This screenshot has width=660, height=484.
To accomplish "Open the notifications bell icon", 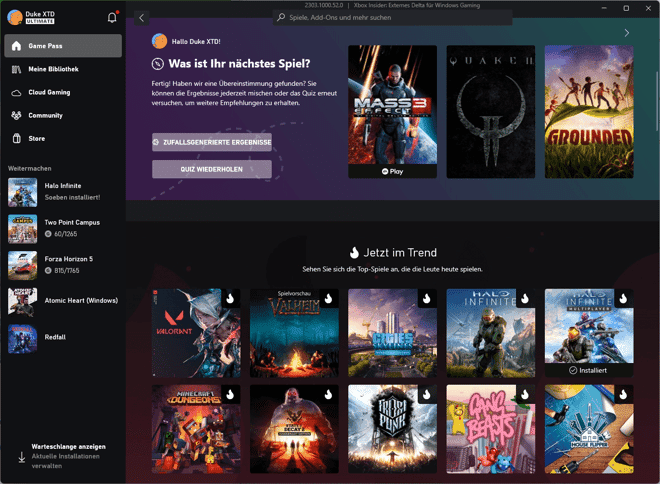I will point(112,17).
